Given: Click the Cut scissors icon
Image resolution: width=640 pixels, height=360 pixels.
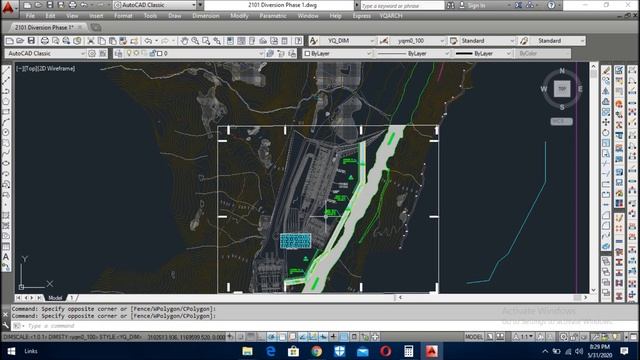Looking at the screenshot, I should [91, 41].
